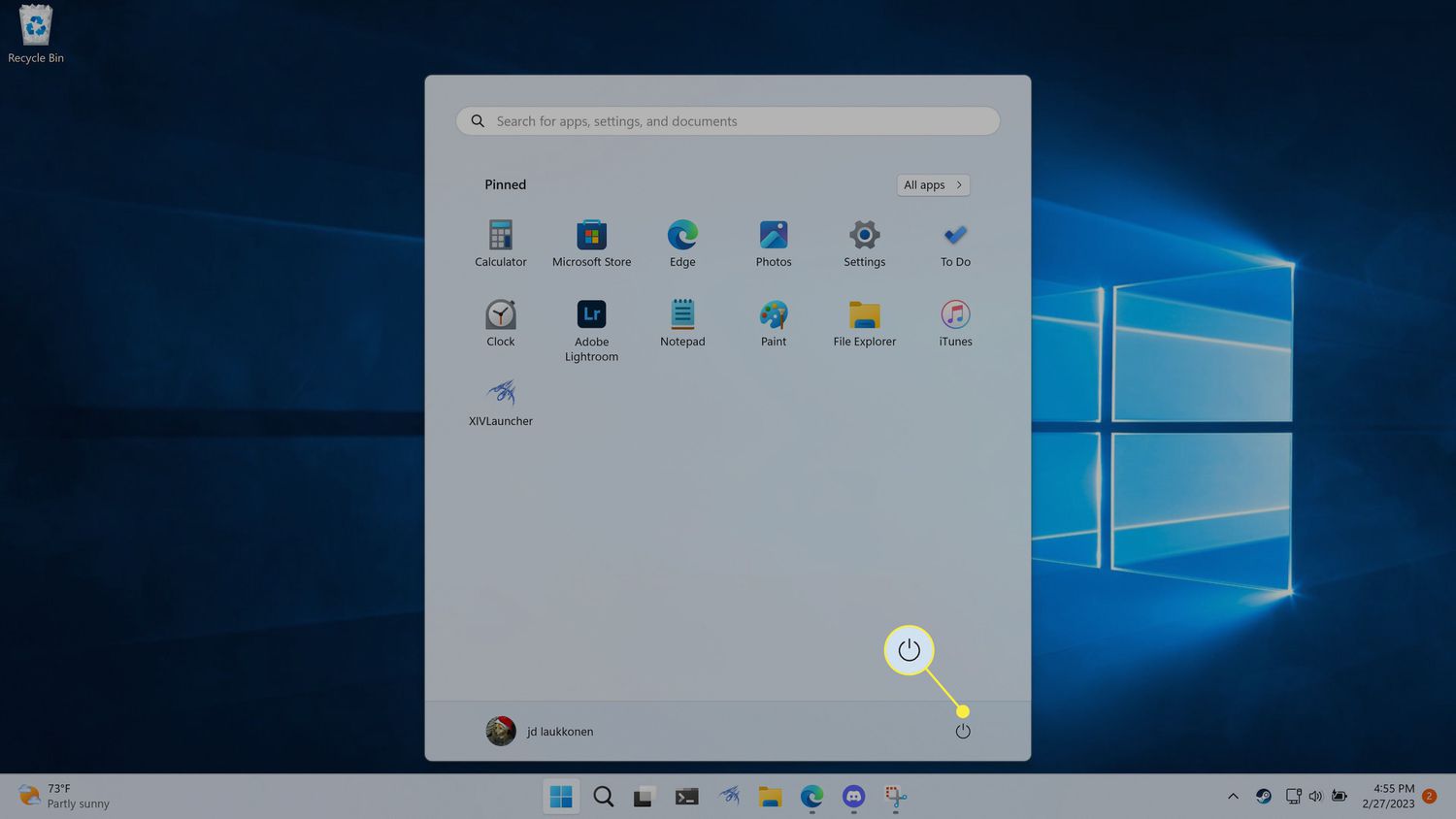
Task: Open the jd laukkonen account menu
Action: (x=540, y=732)
